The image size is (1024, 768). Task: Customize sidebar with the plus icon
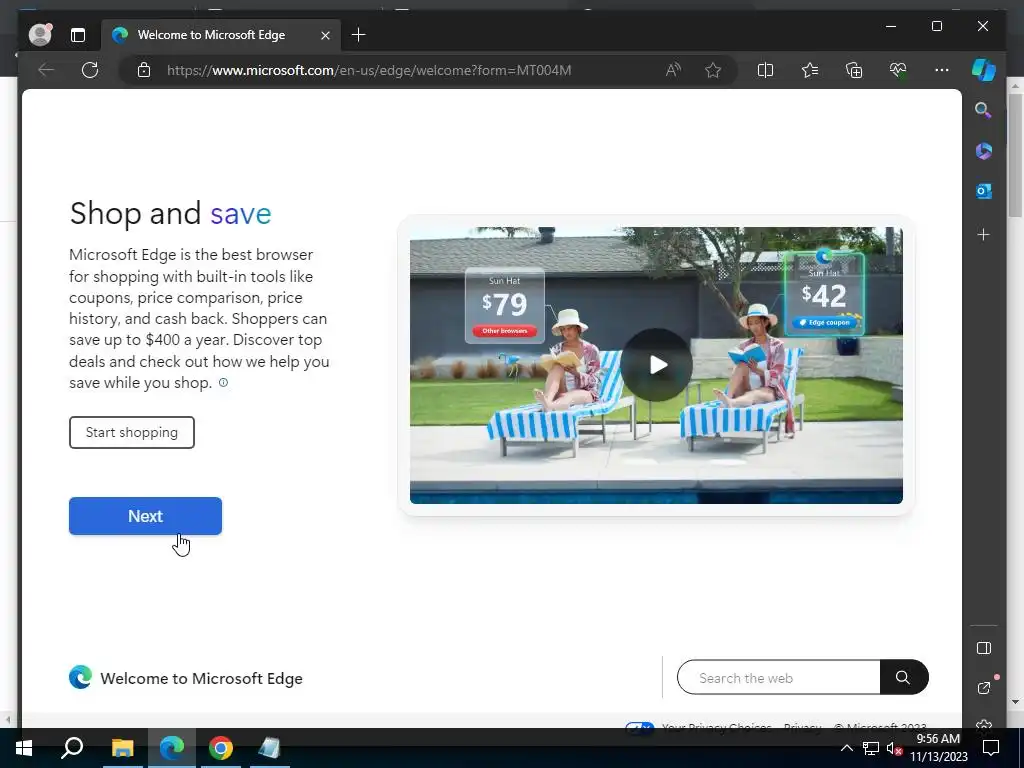click(x=984, y=234)
